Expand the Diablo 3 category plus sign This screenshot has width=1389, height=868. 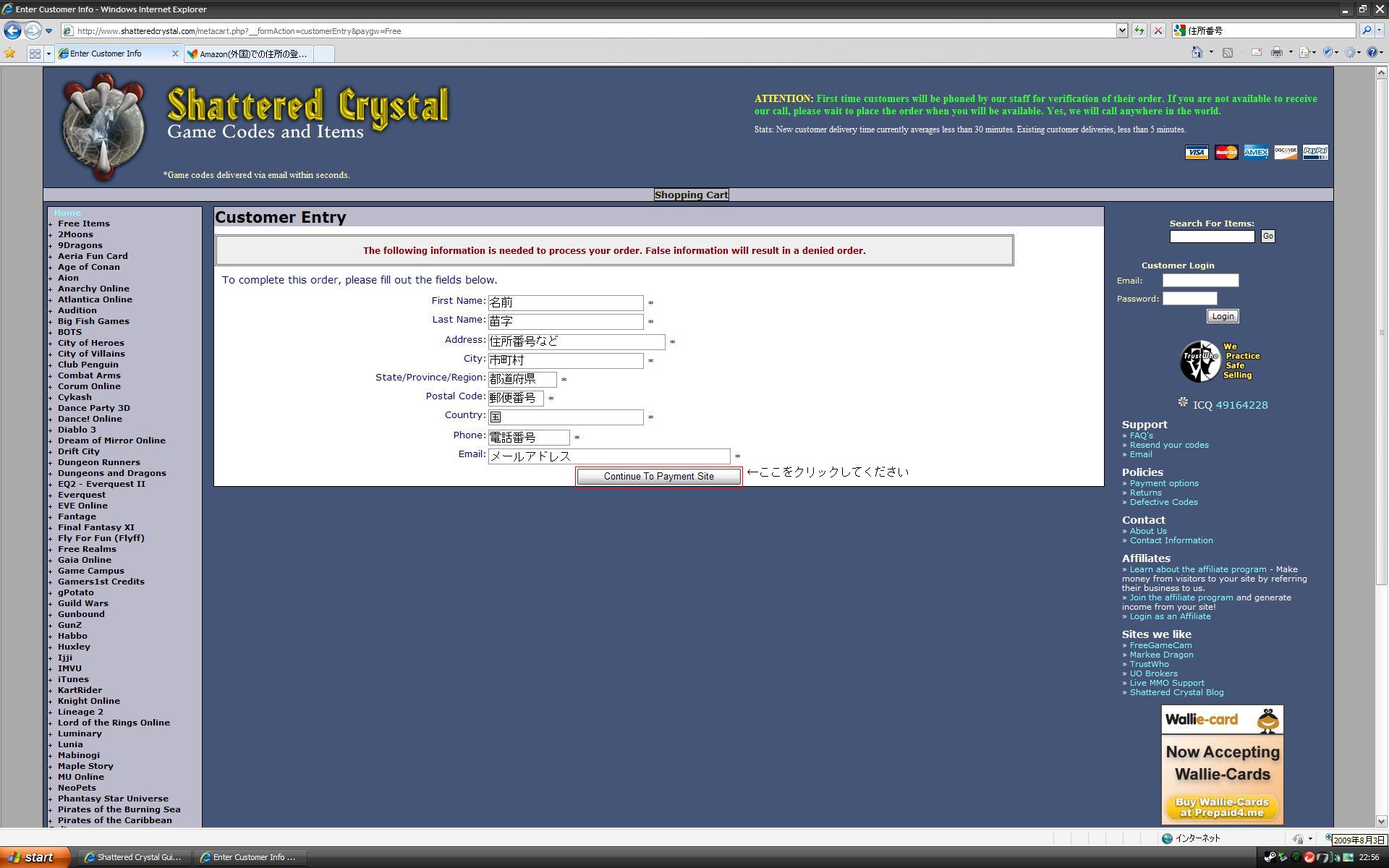(51, 430)
